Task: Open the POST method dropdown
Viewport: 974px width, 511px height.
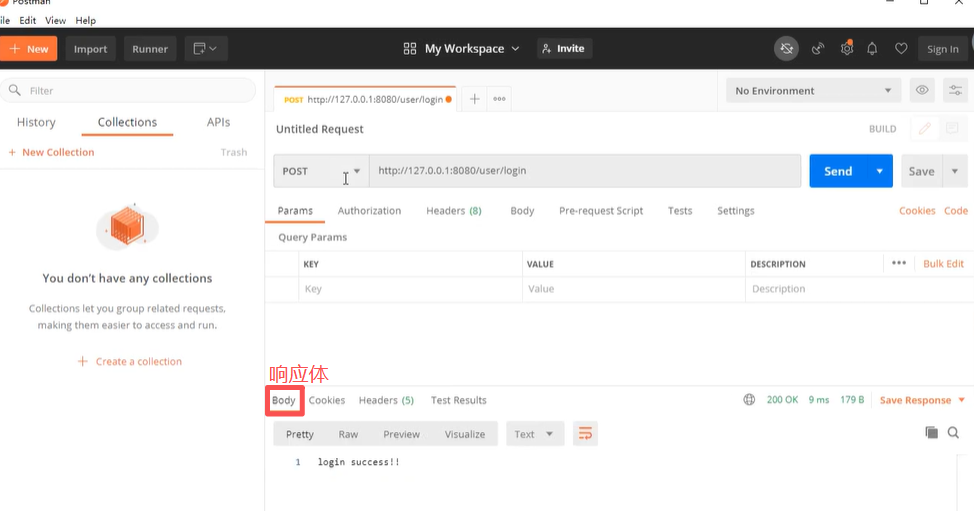Action: click(x=321, y=171)
